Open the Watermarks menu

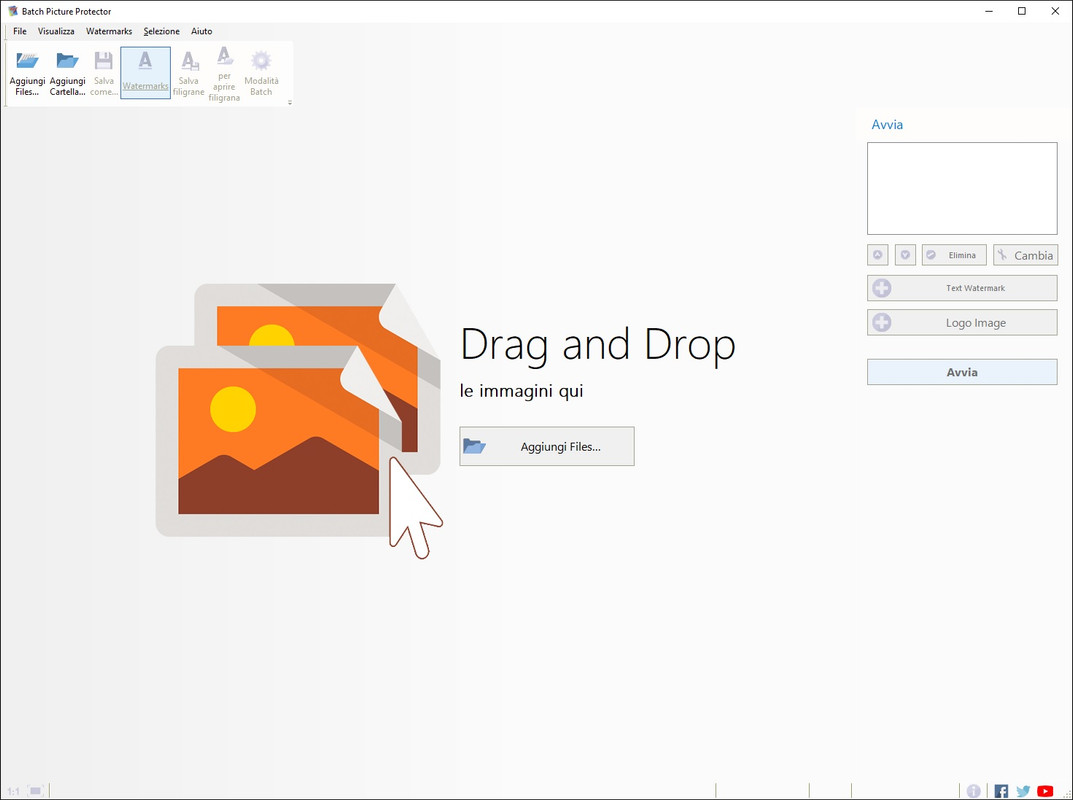click(109, 31)
